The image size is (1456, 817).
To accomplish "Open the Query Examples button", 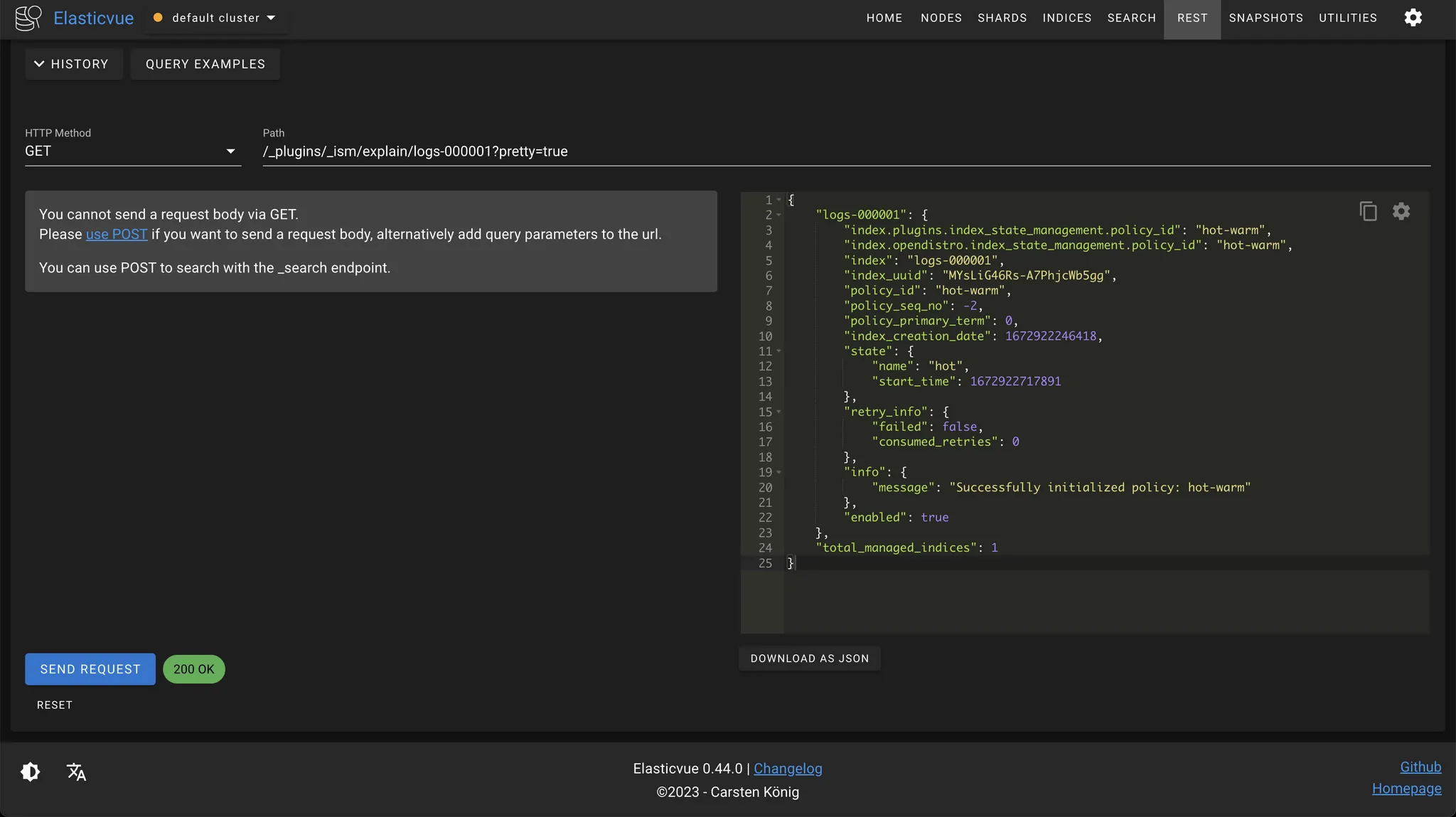I will [x=205, y=64].
